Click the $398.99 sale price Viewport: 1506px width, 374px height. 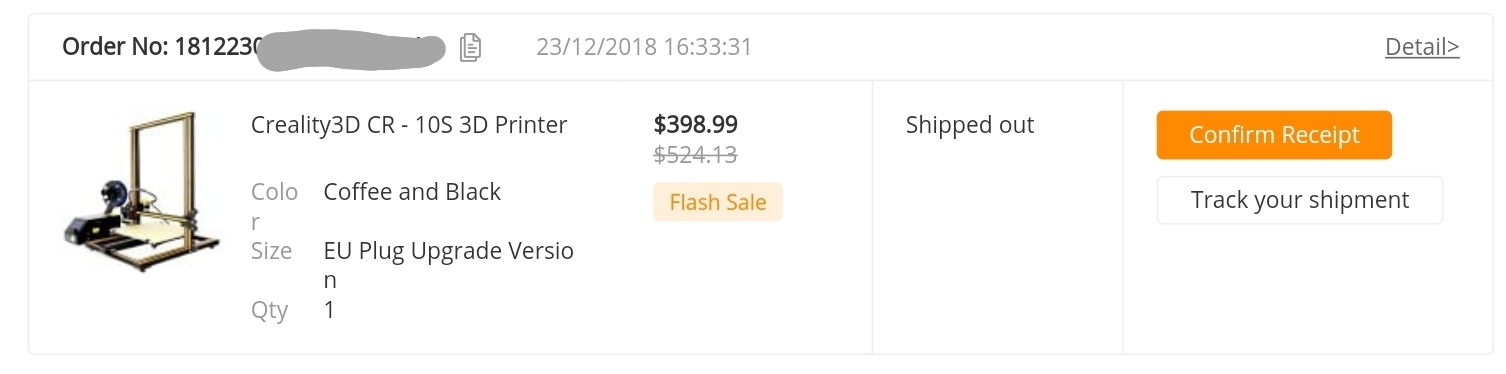[x=696, y=124]
